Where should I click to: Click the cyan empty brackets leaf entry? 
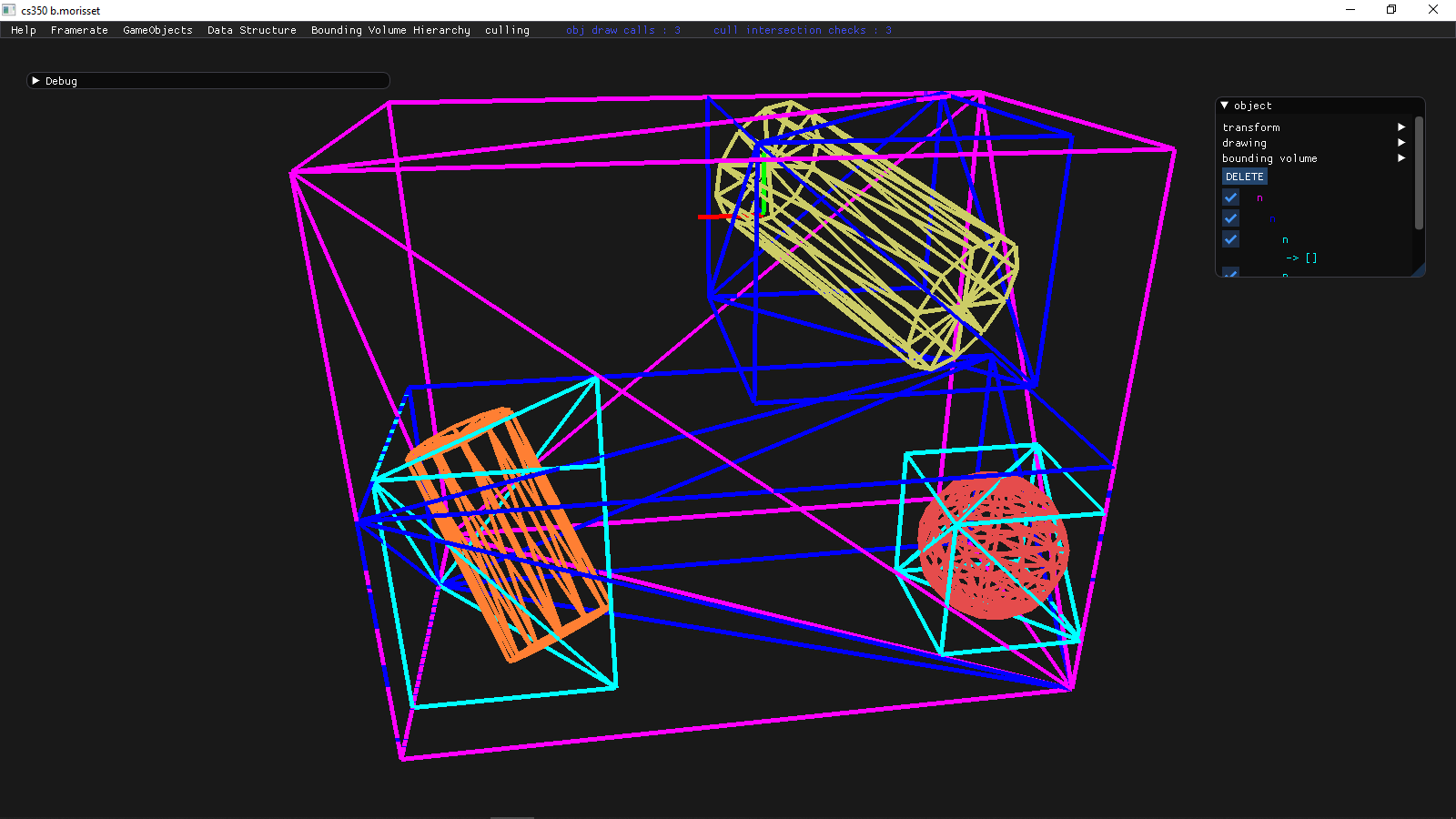1310,258
